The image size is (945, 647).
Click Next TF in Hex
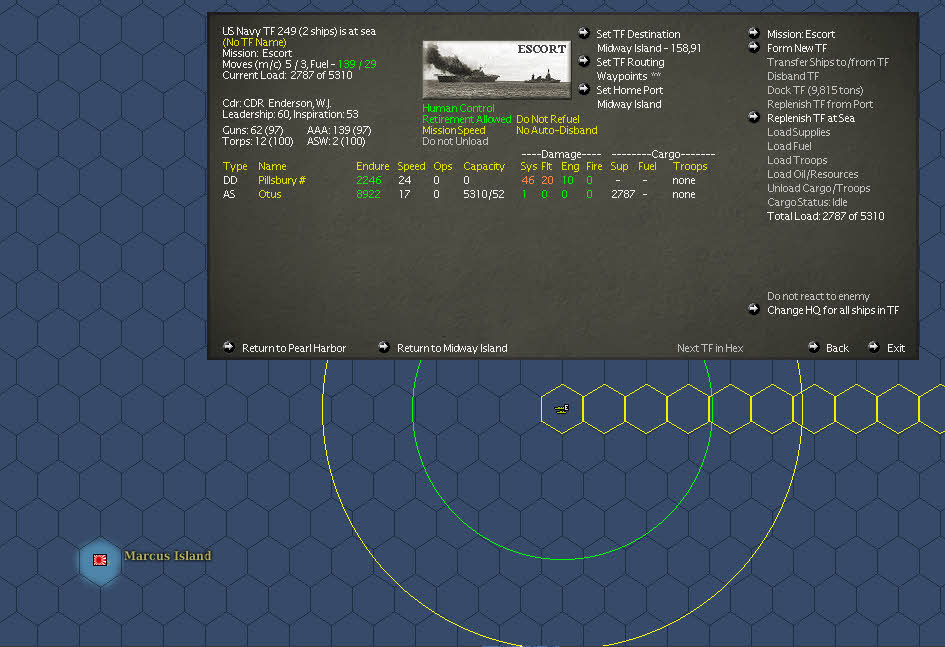tap(709, 348)
